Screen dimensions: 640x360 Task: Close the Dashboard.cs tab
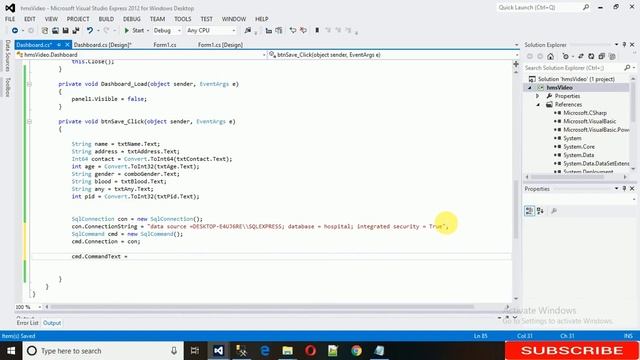(x=67, y=45)
